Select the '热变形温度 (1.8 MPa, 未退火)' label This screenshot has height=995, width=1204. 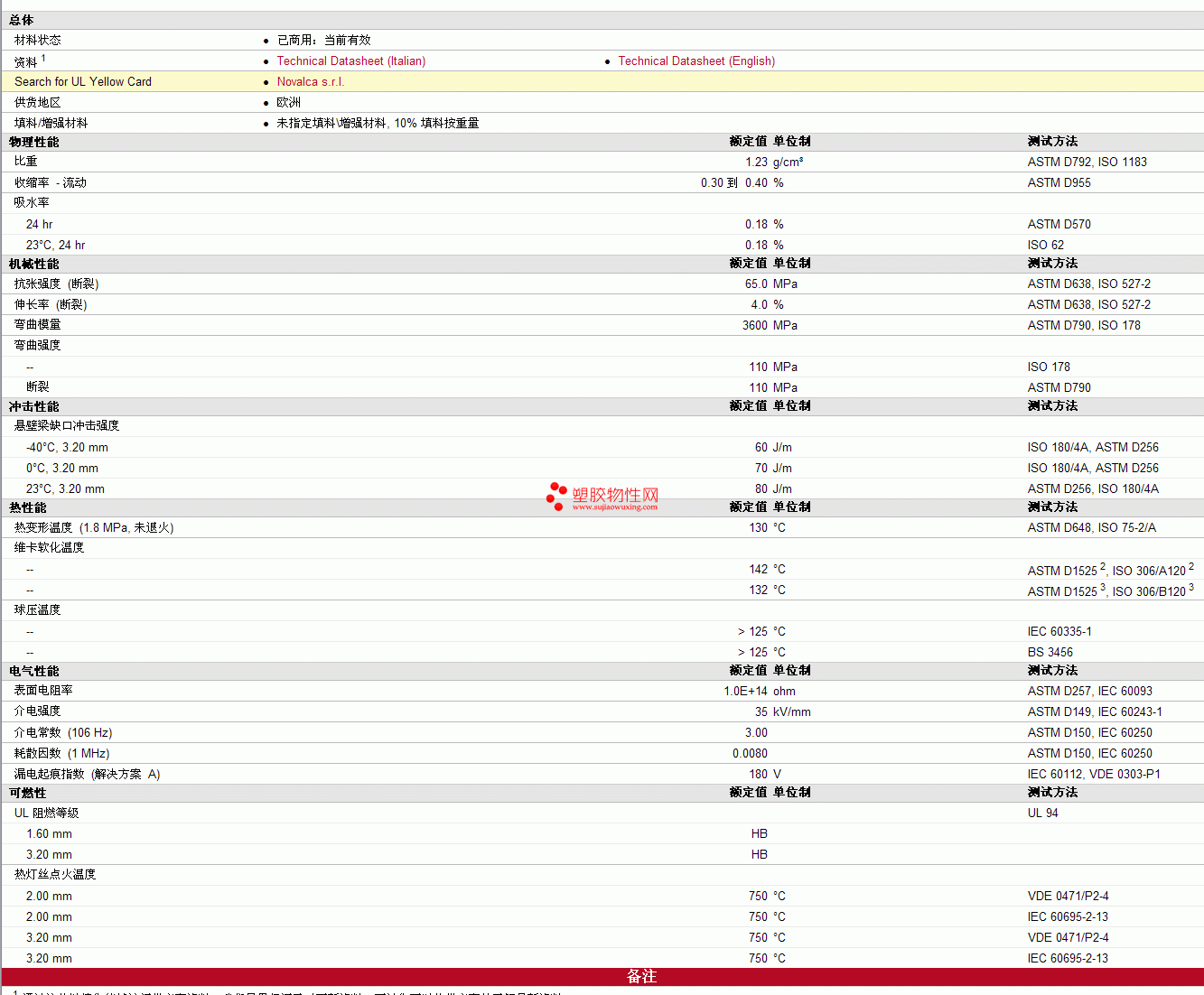pos(94,528)
